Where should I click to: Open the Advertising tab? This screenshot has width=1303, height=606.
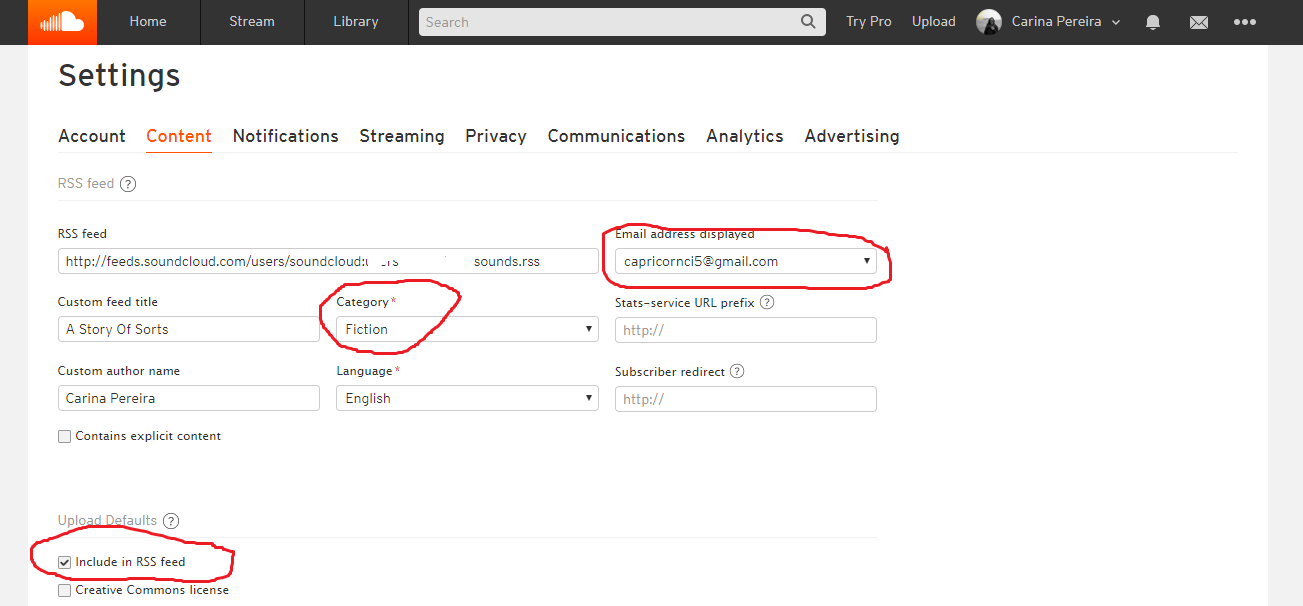852,136
